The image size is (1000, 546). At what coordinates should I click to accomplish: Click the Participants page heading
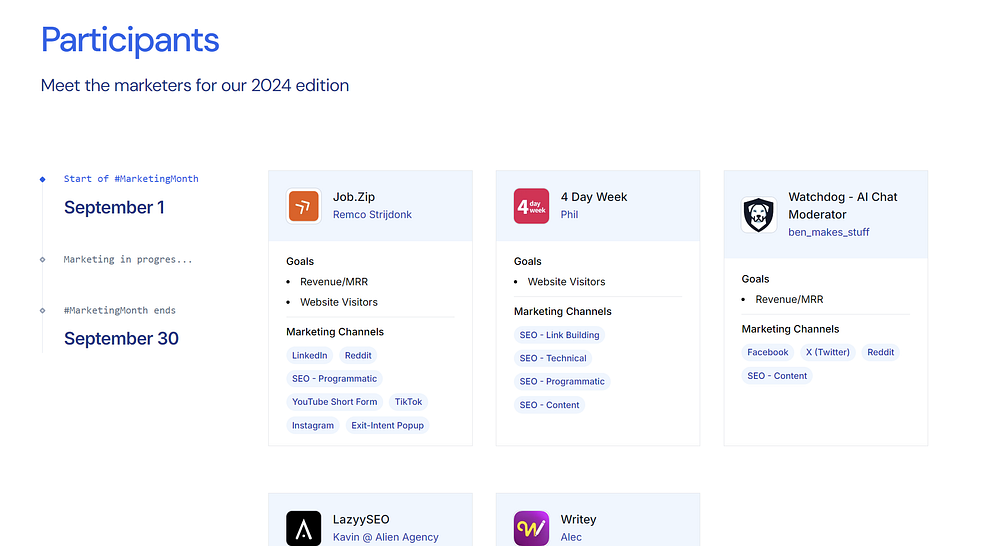point(130,40)
